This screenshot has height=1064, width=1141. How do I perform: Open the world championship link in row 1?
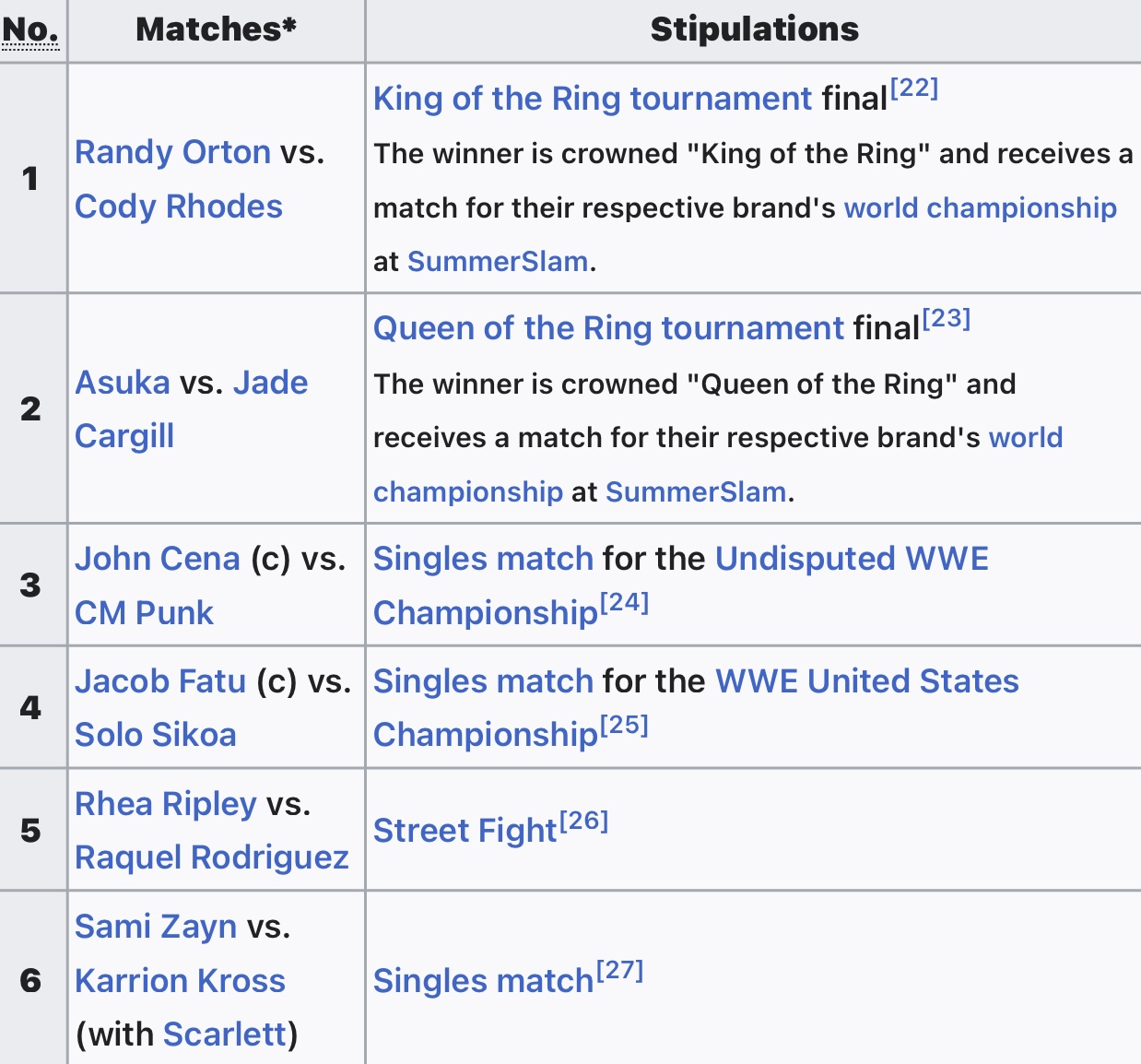tap(981, 207)
